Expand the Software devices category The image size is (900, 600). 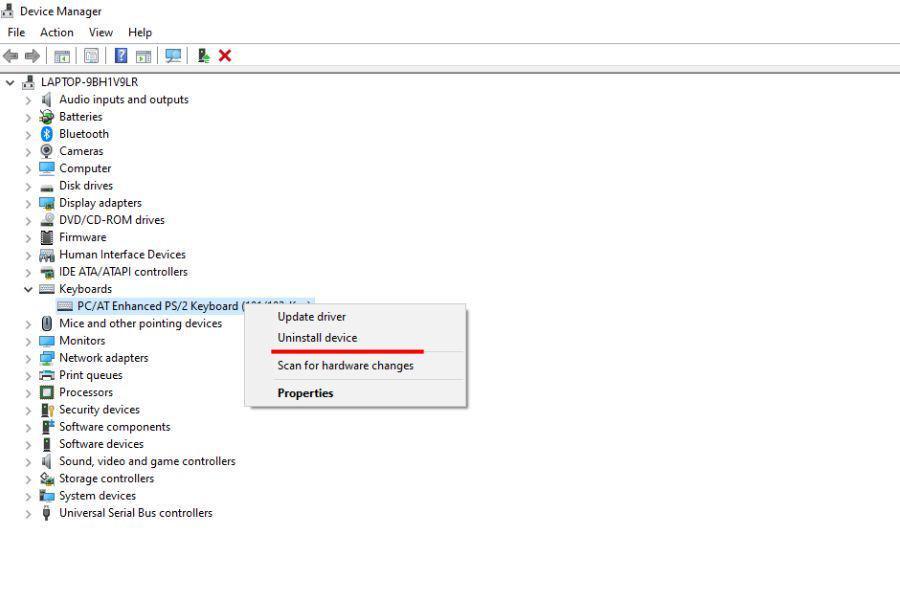(x=28, y=444)
